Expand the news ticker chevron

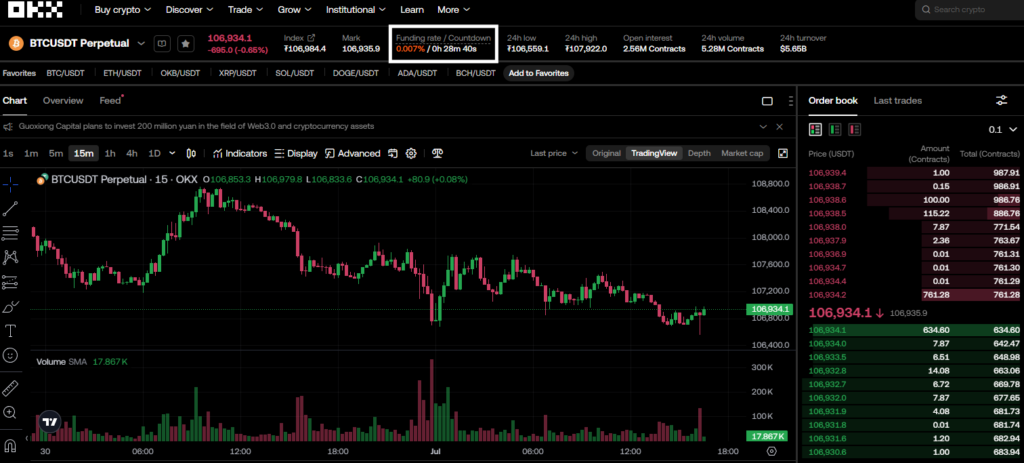point(763,126)
